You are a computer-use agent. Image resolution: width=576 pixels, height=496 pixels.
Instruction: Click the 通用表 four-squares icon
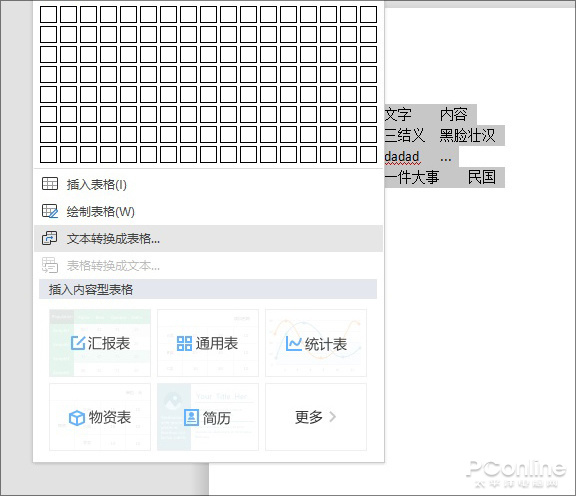click(184, 344)
